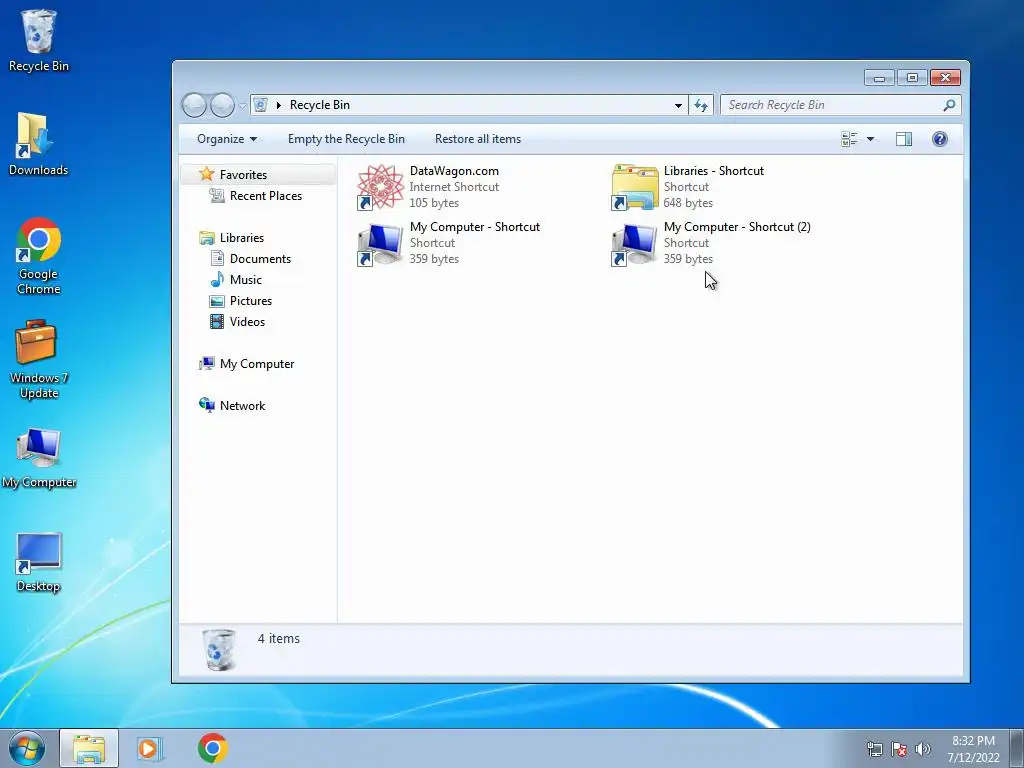
Task: Launch Chrome from the taskbar
Action: (212, 748)
